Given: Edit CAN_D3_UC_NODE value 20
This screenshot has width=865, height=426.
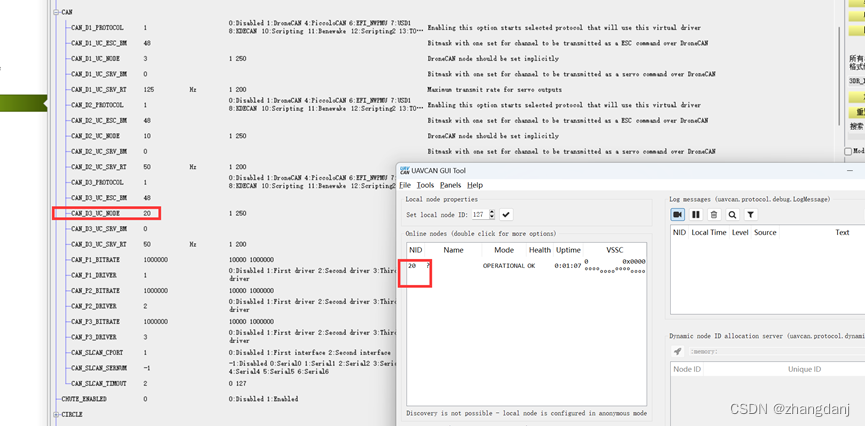Looking at the screenshot, I should point(147,213).
